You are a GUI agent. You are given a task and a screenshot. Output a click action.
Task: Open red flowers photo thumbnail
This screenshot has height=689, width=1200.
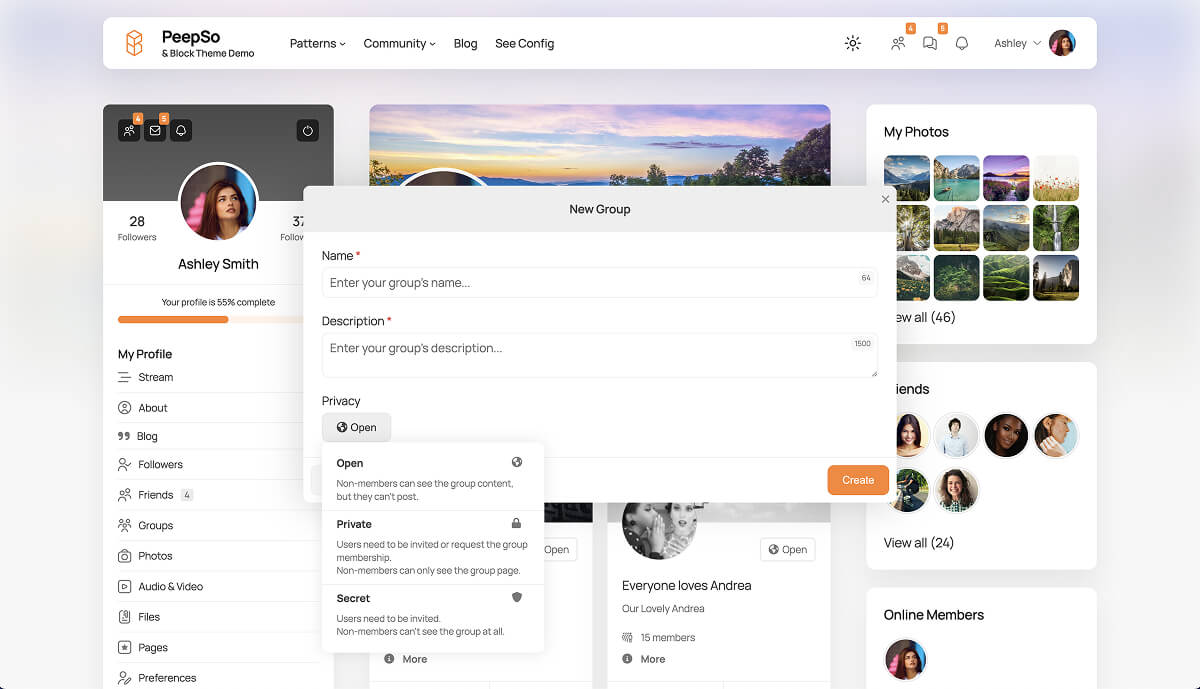pyautogui.click(x=1056, y=178)
